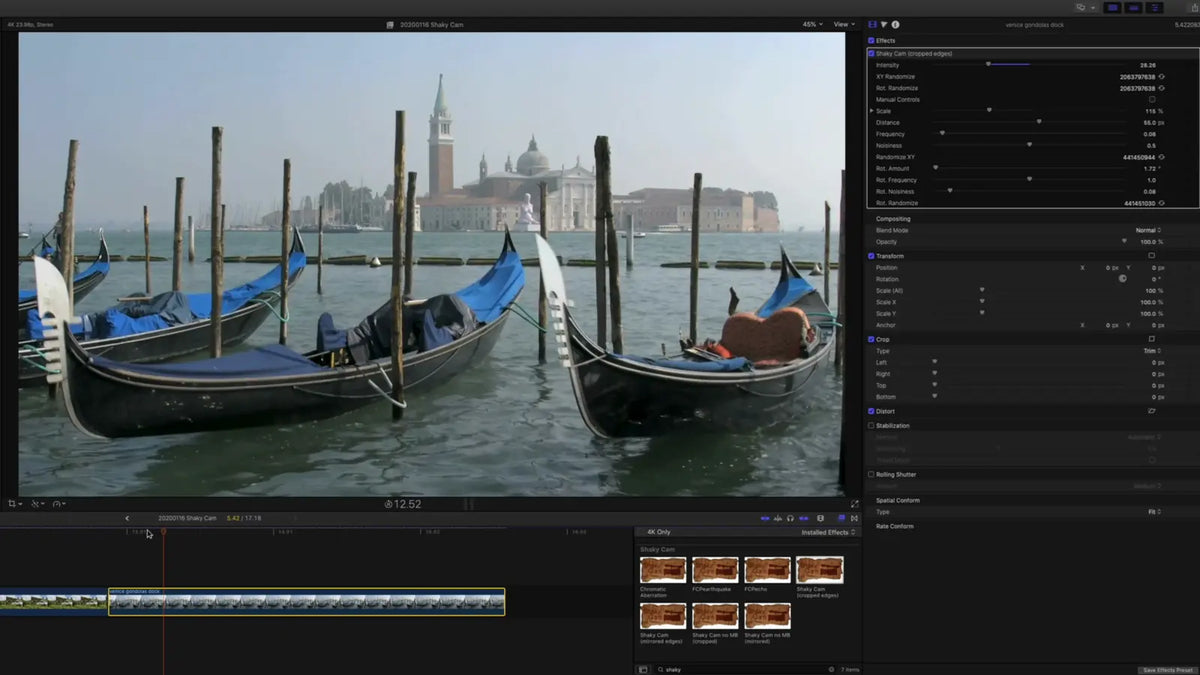Open the Spatial Conform Type Fit dropdown
This screenshot has height=675, width=1200.
(1154, 512)
